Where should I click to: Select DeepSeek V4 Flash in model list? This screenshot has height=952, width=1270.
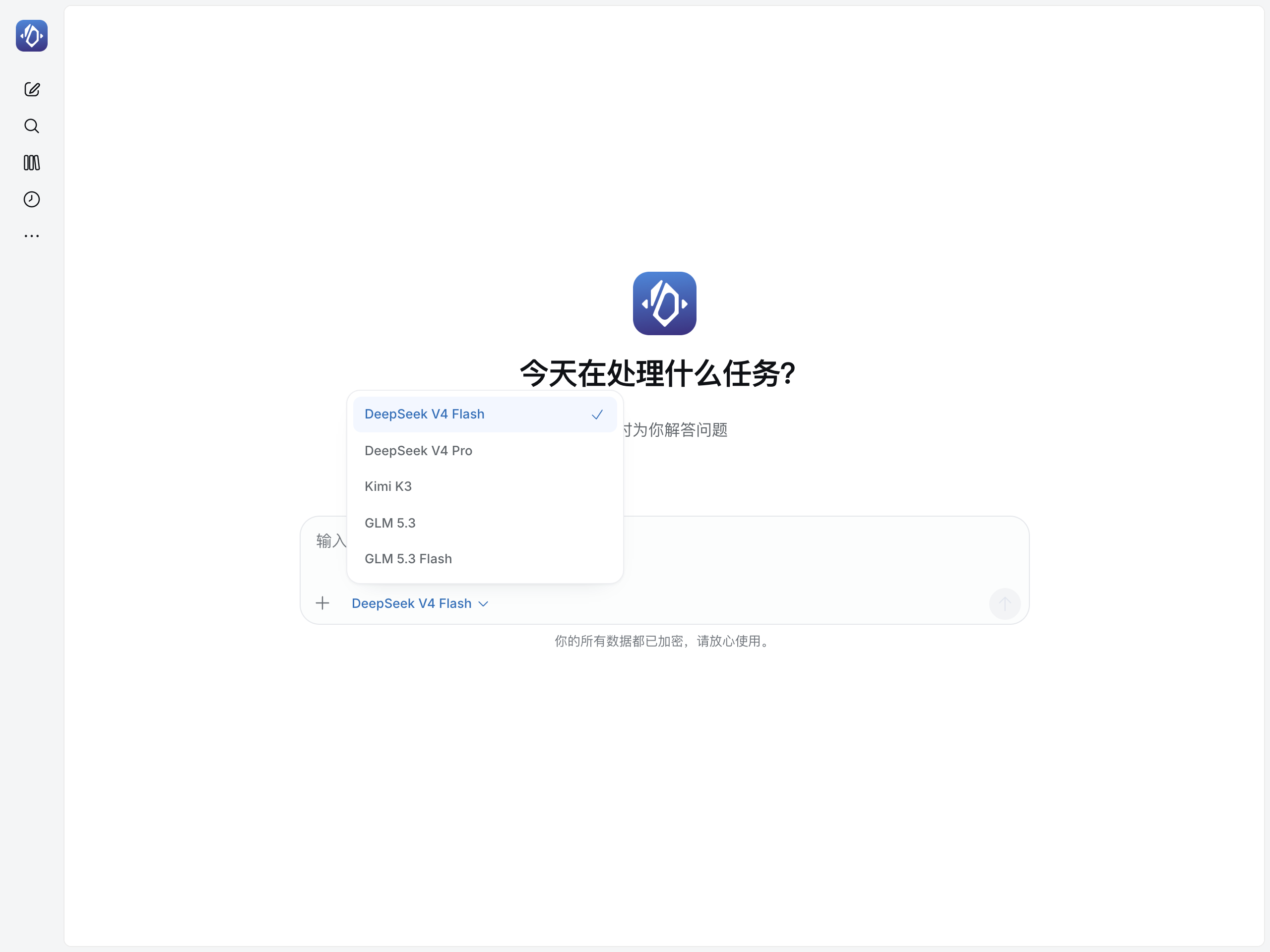pyautogui.click(x=485, y=415)
